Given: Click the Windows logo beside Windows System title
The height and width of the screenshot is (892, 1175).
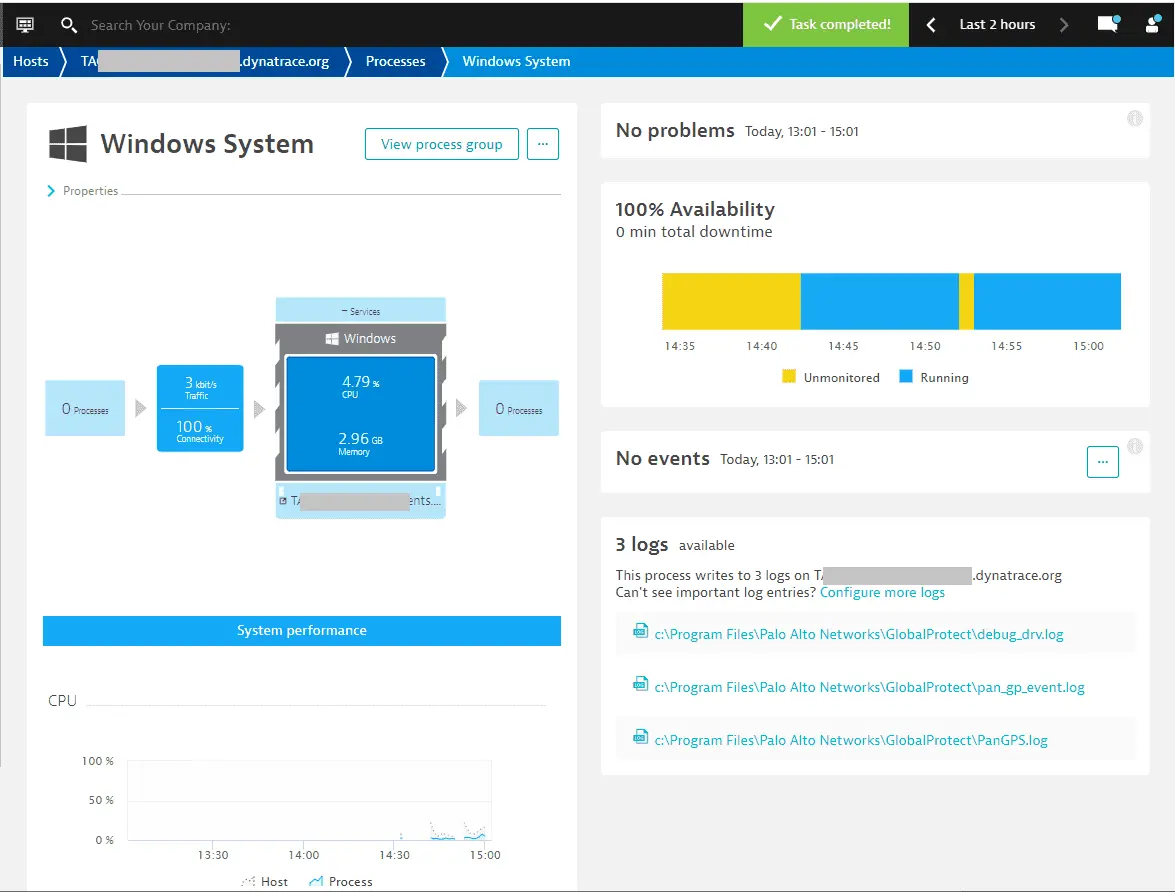Looking at the screenshot, I should (x=67, y=143).
